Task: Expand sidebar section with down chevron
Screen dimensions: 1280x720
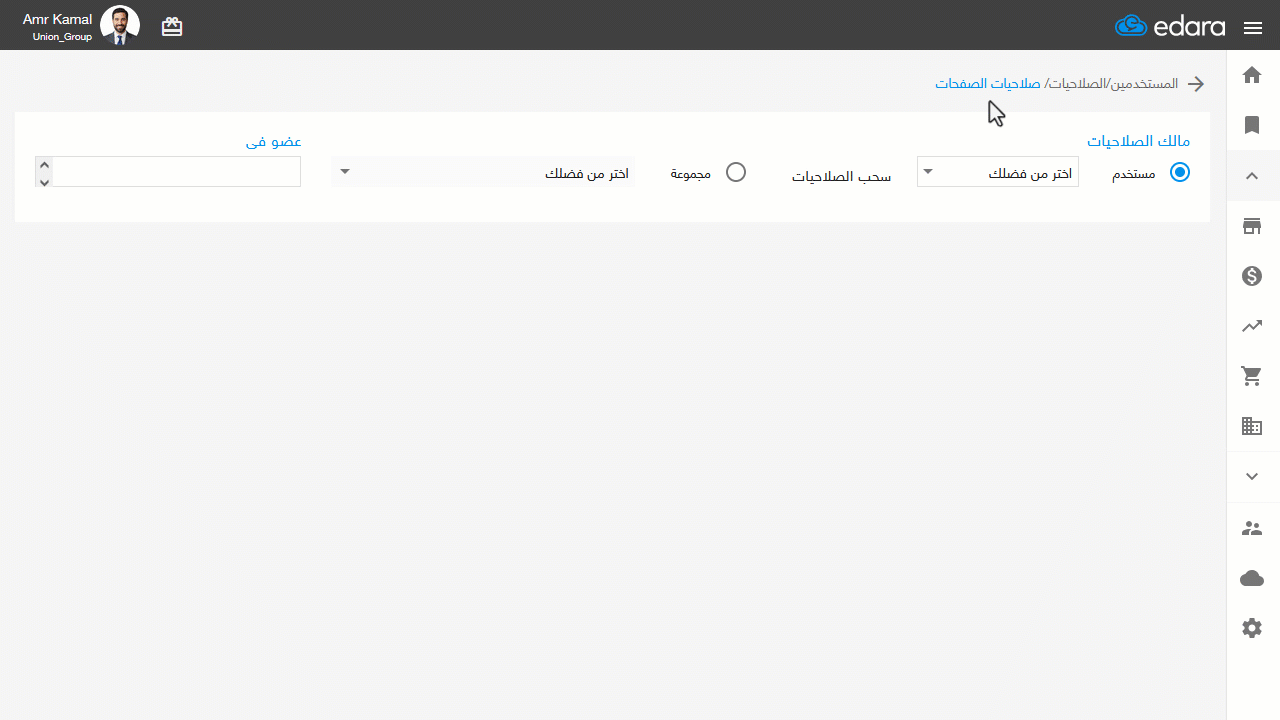Action: (1252, 477)
